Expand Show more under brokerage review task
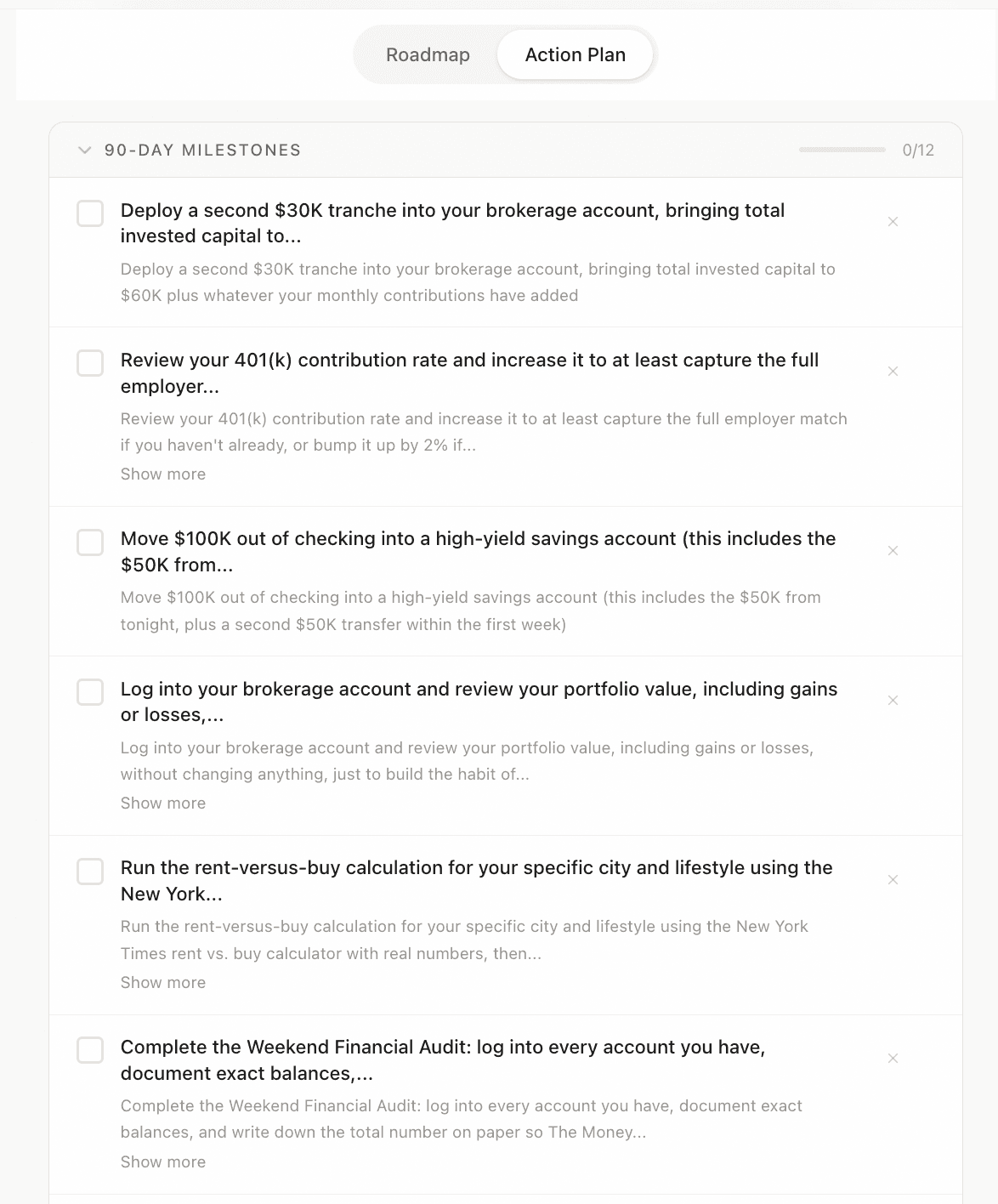This screenshot has height=1204, width=998. tap(163, 804)
